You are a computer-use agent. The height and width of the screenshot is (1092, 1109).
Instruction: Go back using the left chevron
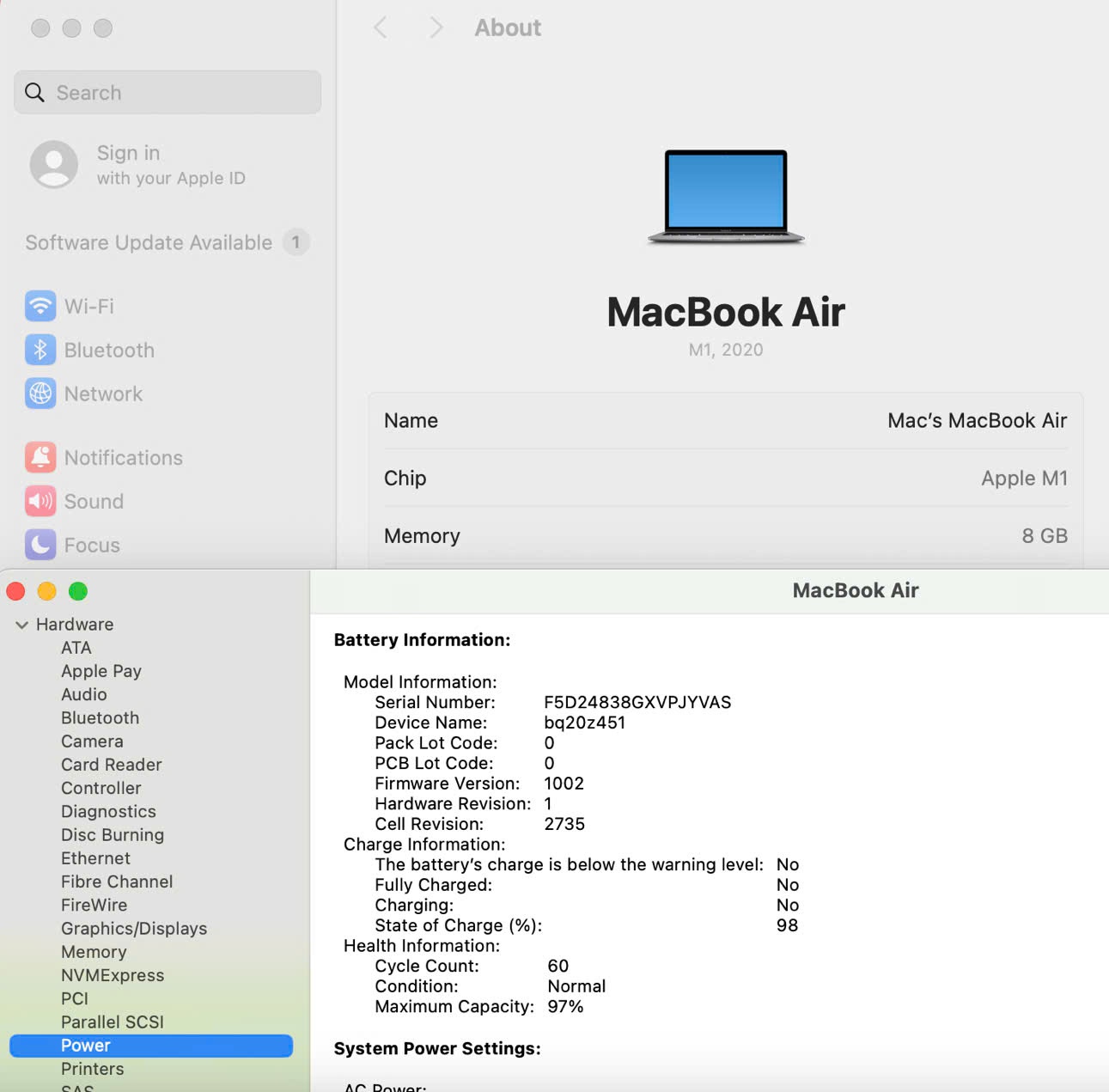[381, 28]
